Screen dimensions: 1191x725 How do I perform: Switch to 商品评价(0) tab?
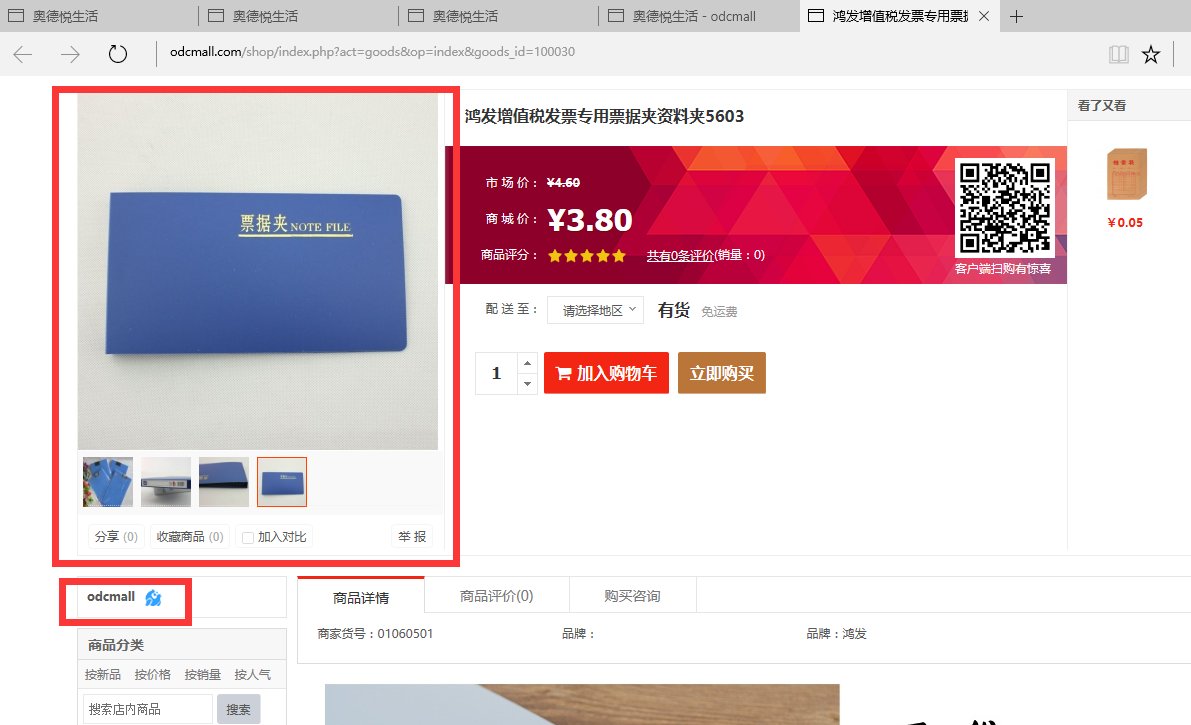(497, 596)
